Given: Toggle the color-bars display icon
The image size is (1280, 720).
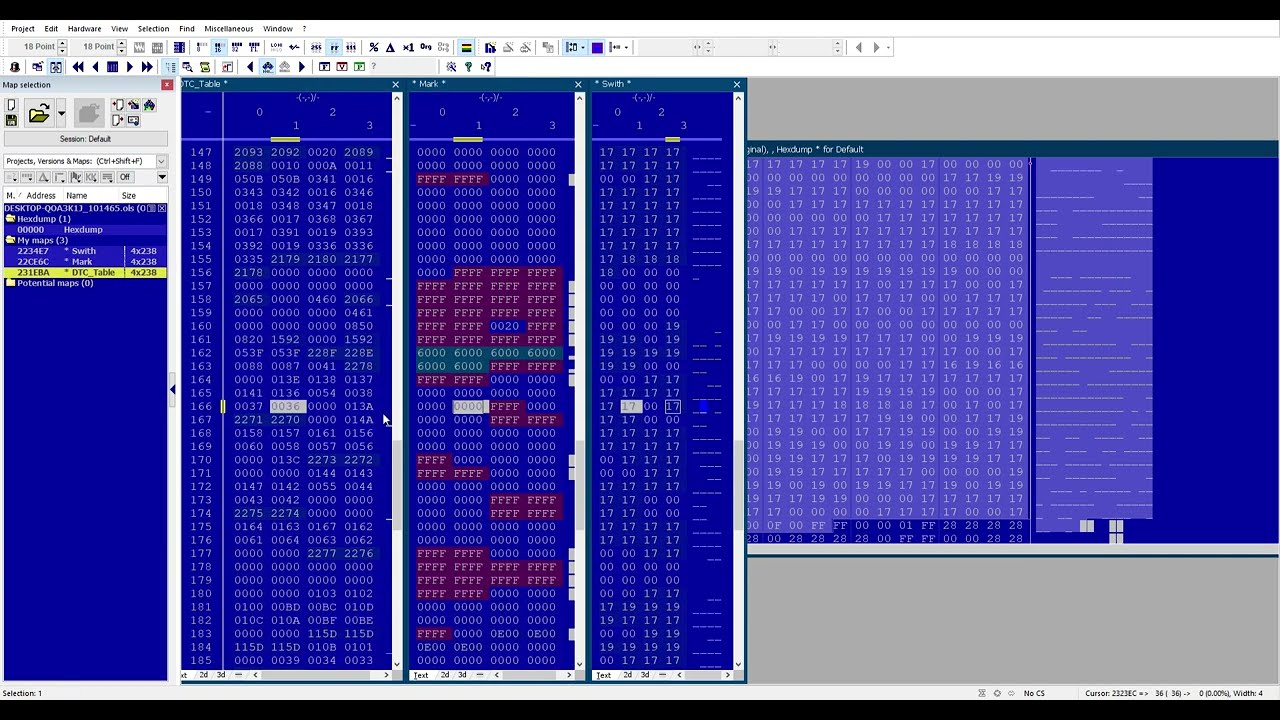Looking at the screenshot, I should tap(466, 47).
